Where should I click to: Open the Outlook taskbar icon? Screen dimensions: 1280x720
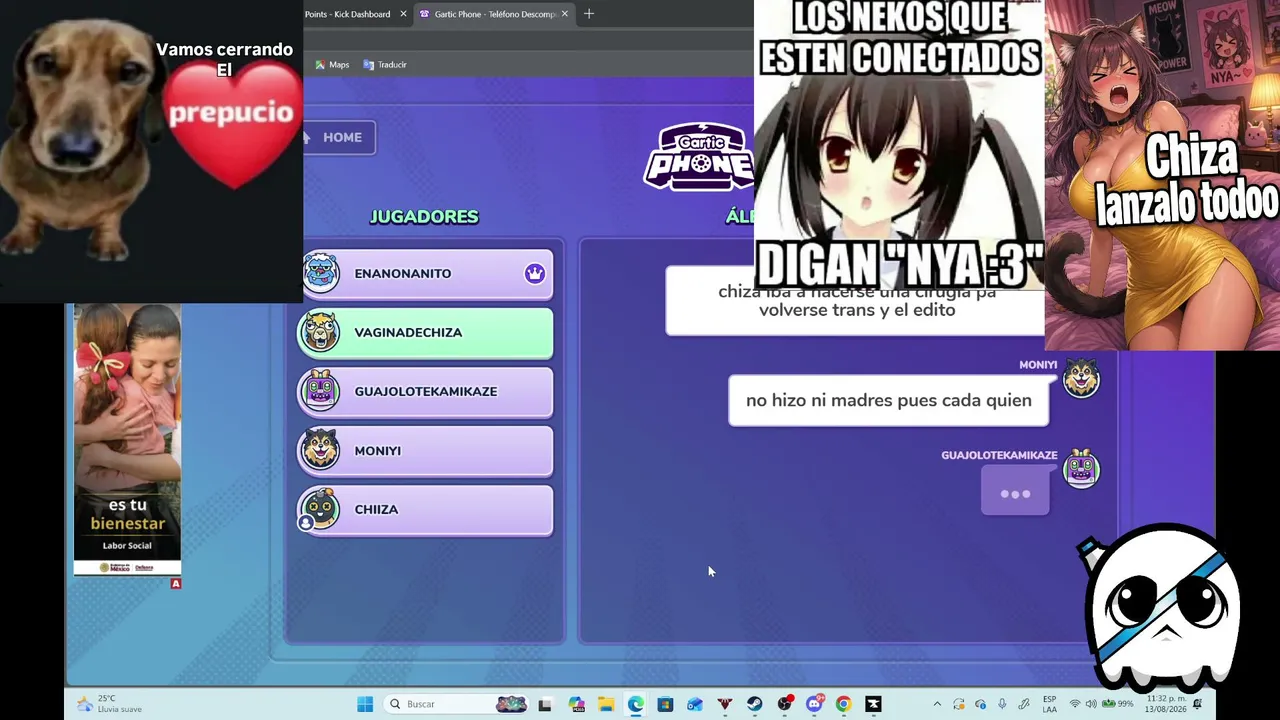(x=695, y=704)
